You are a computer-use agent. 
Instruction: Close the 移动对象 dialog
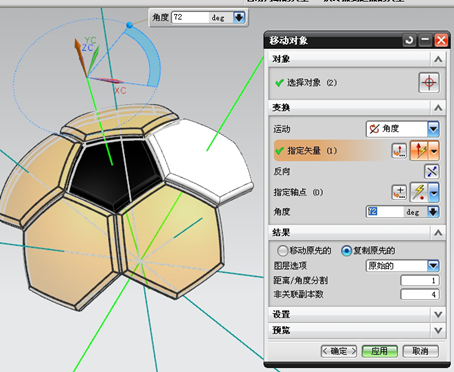pyautogui.click(x=441, y=40)
